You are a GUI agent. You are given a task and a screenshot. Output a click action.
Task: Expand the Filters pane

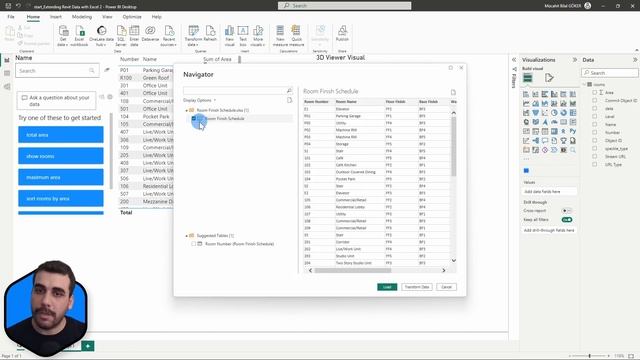(x=514, y=60)
